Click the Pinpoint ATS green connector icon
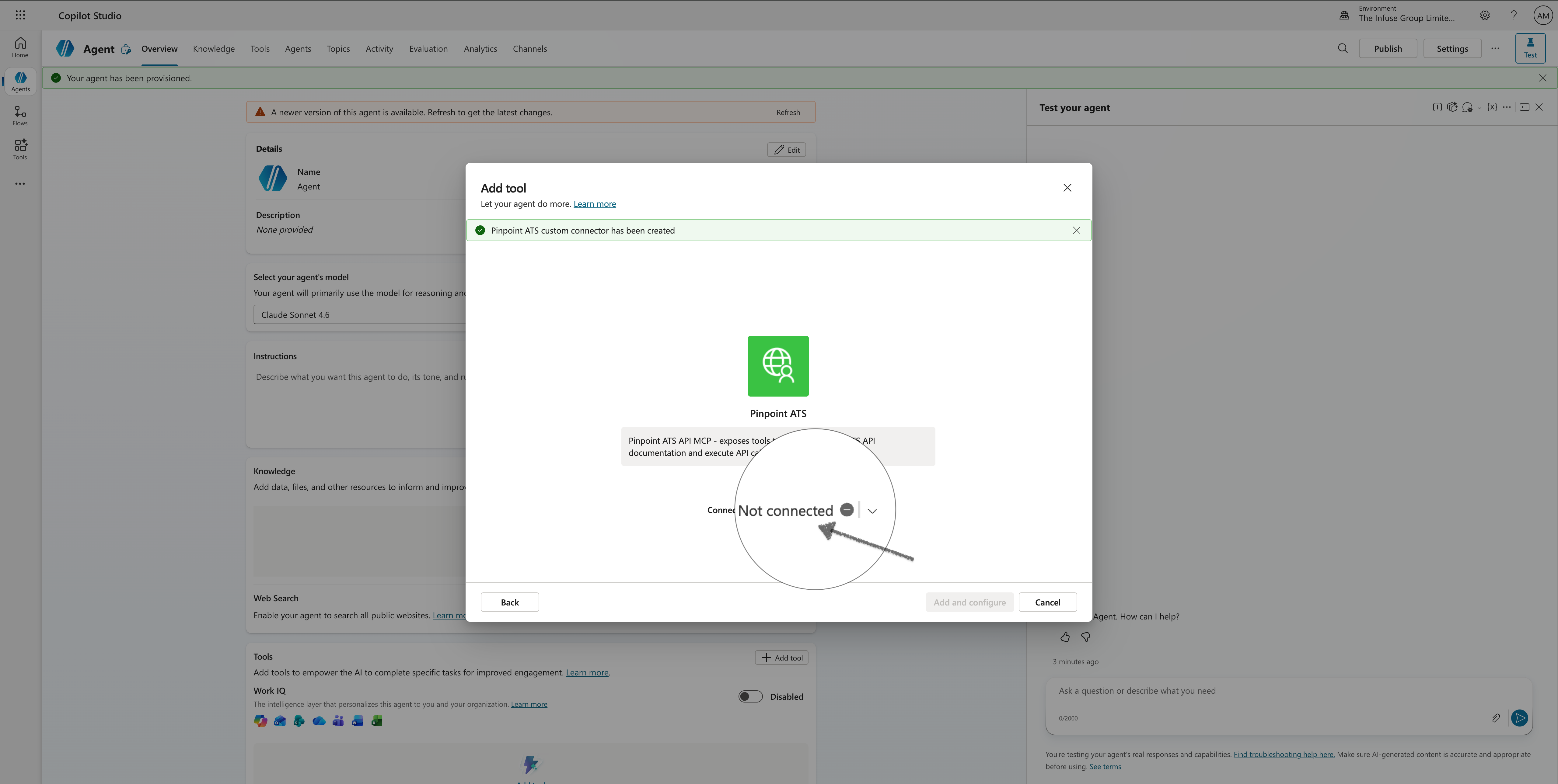Viewport: 1558px width, 784px height. coord(778,366)
